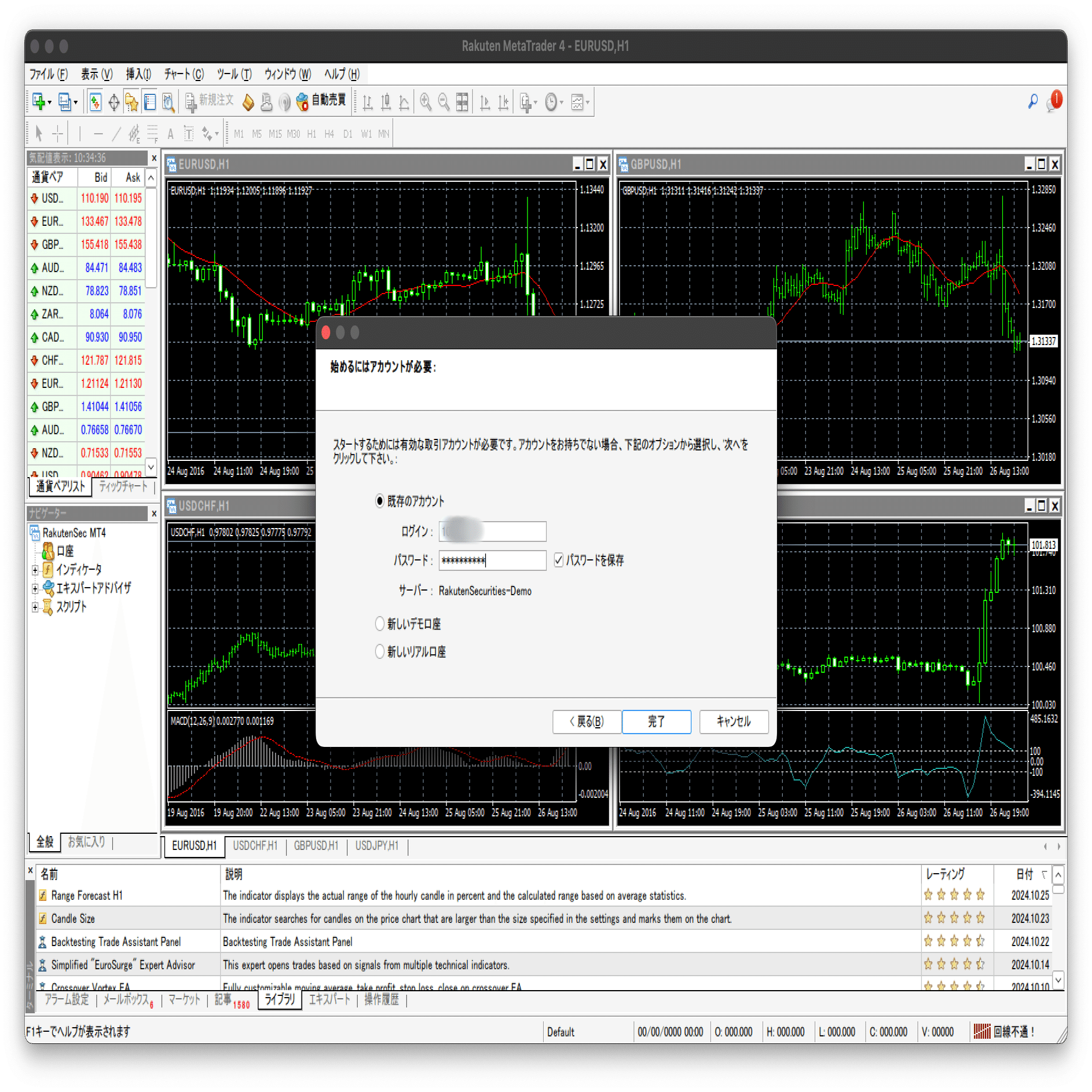1092x1092 pixels.
Task: Select the Fibonacci retracement tool
Action: click(x=152, y=134)
